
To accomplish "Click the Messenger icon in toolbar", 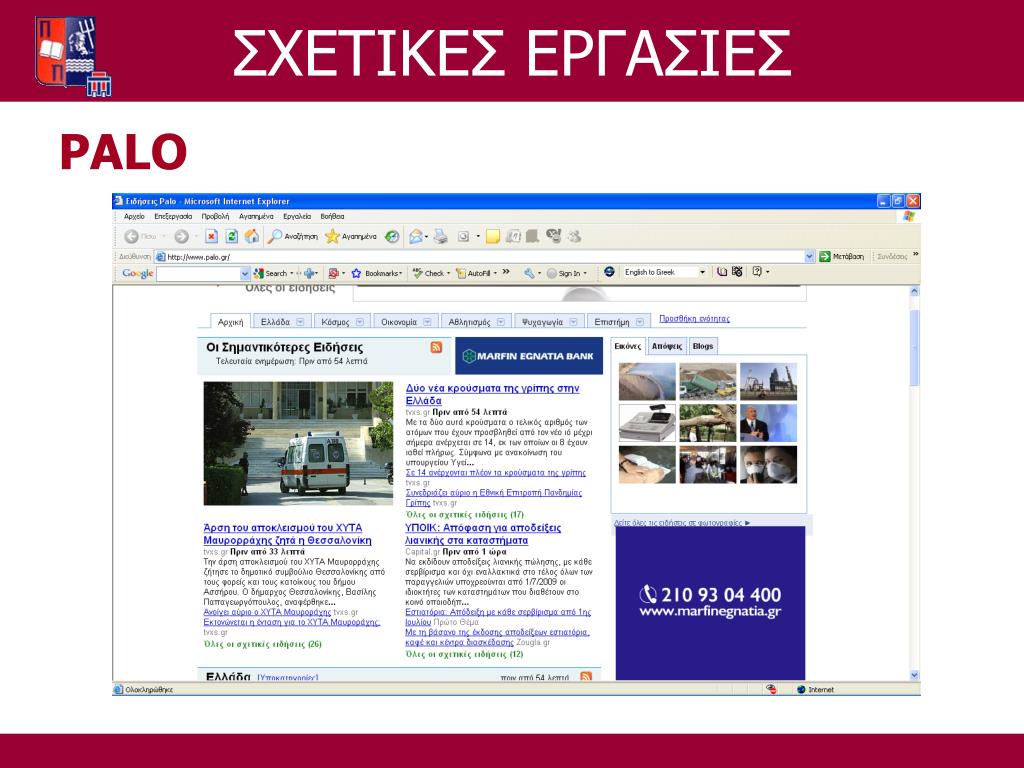I will point(574,236).
